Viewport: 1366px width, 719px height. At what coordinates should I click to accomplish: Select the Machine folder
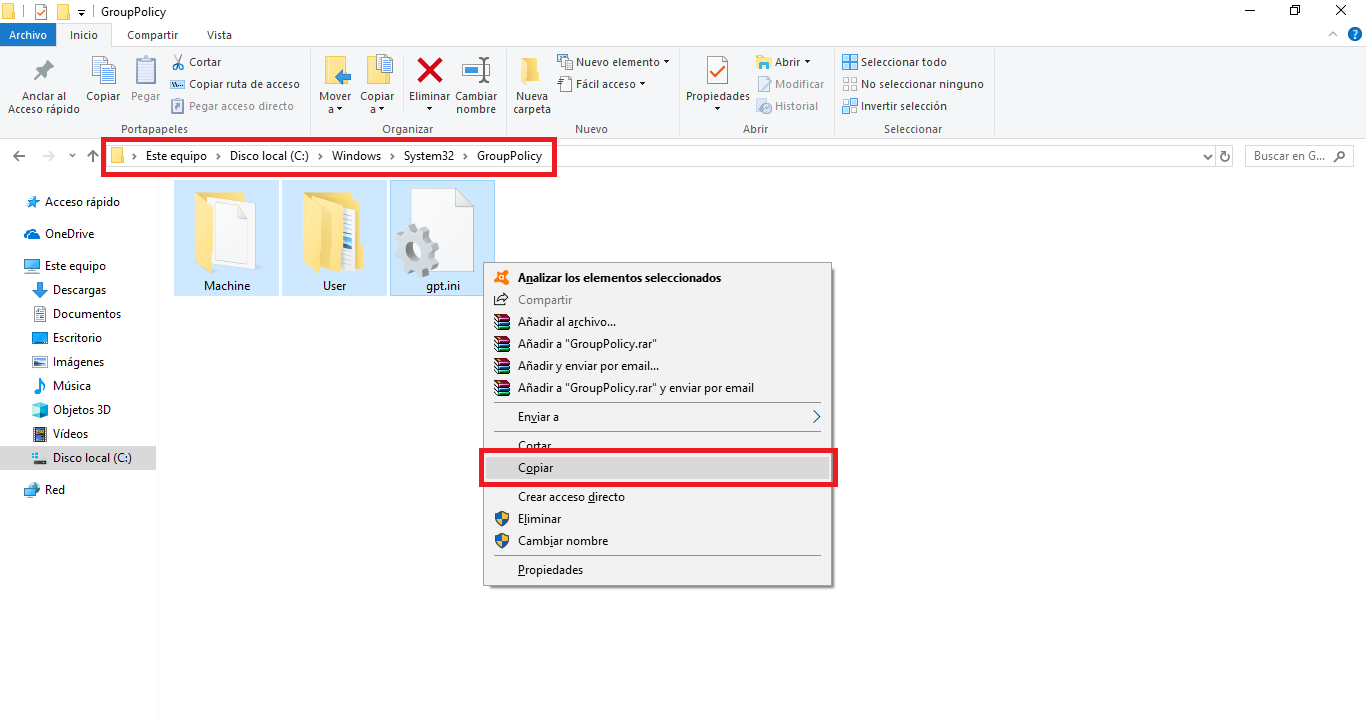[227, 238]
